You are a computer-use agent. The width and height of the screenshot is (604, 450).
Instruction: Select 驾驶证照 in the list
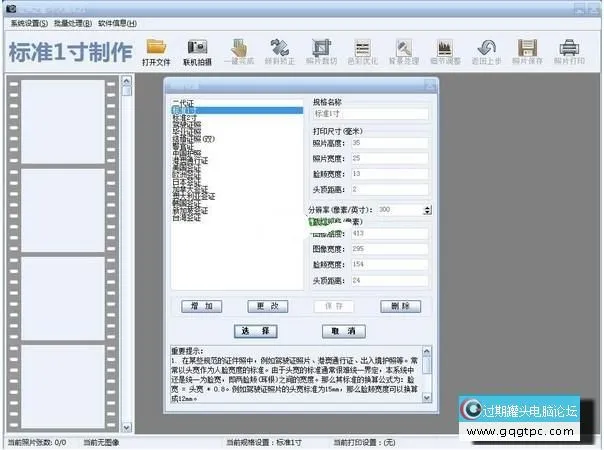237,124
